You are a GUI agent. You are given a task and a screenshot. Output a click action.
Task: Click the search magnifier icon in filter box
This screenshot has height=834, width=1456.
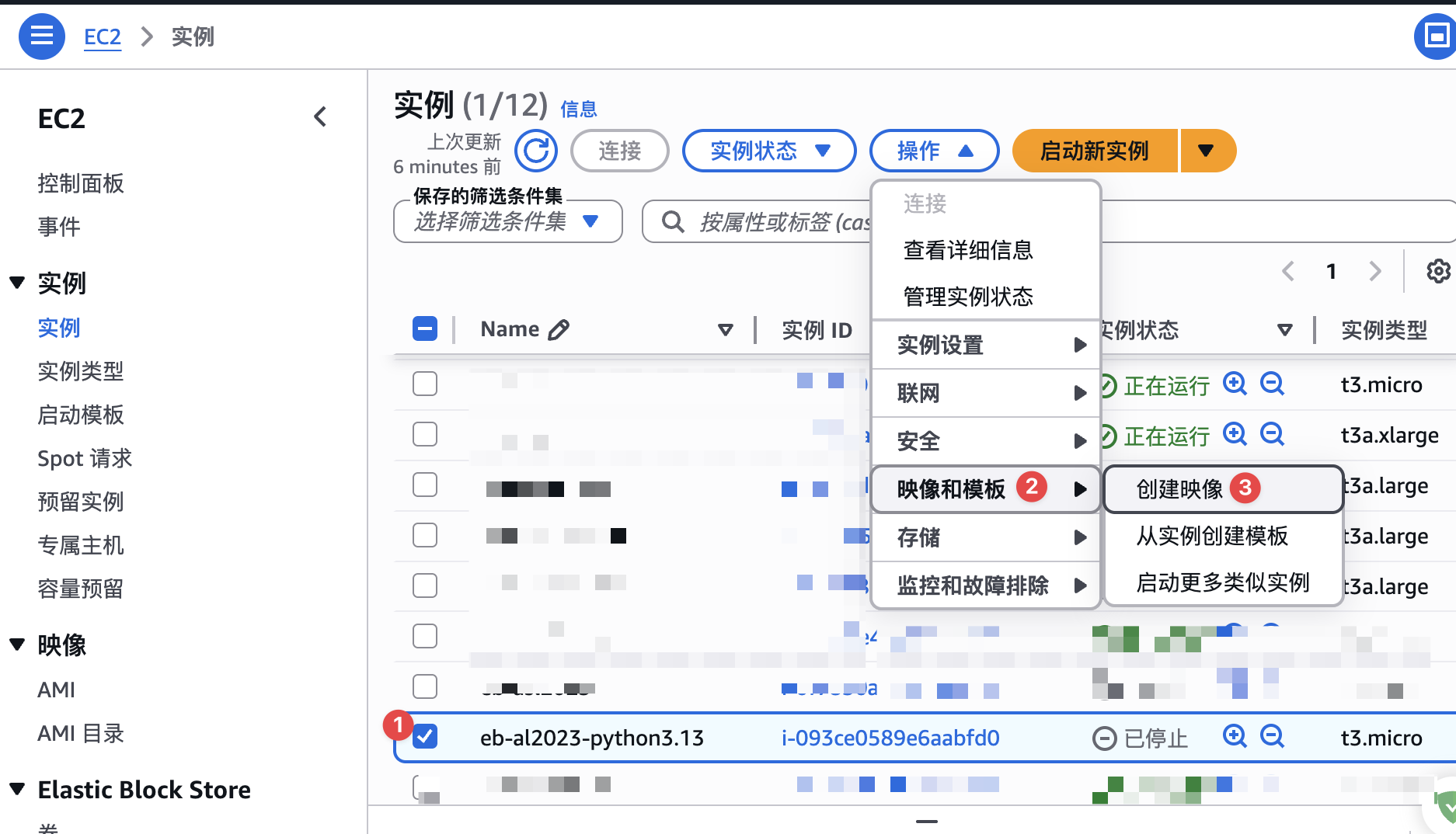(x=673, y=222)
